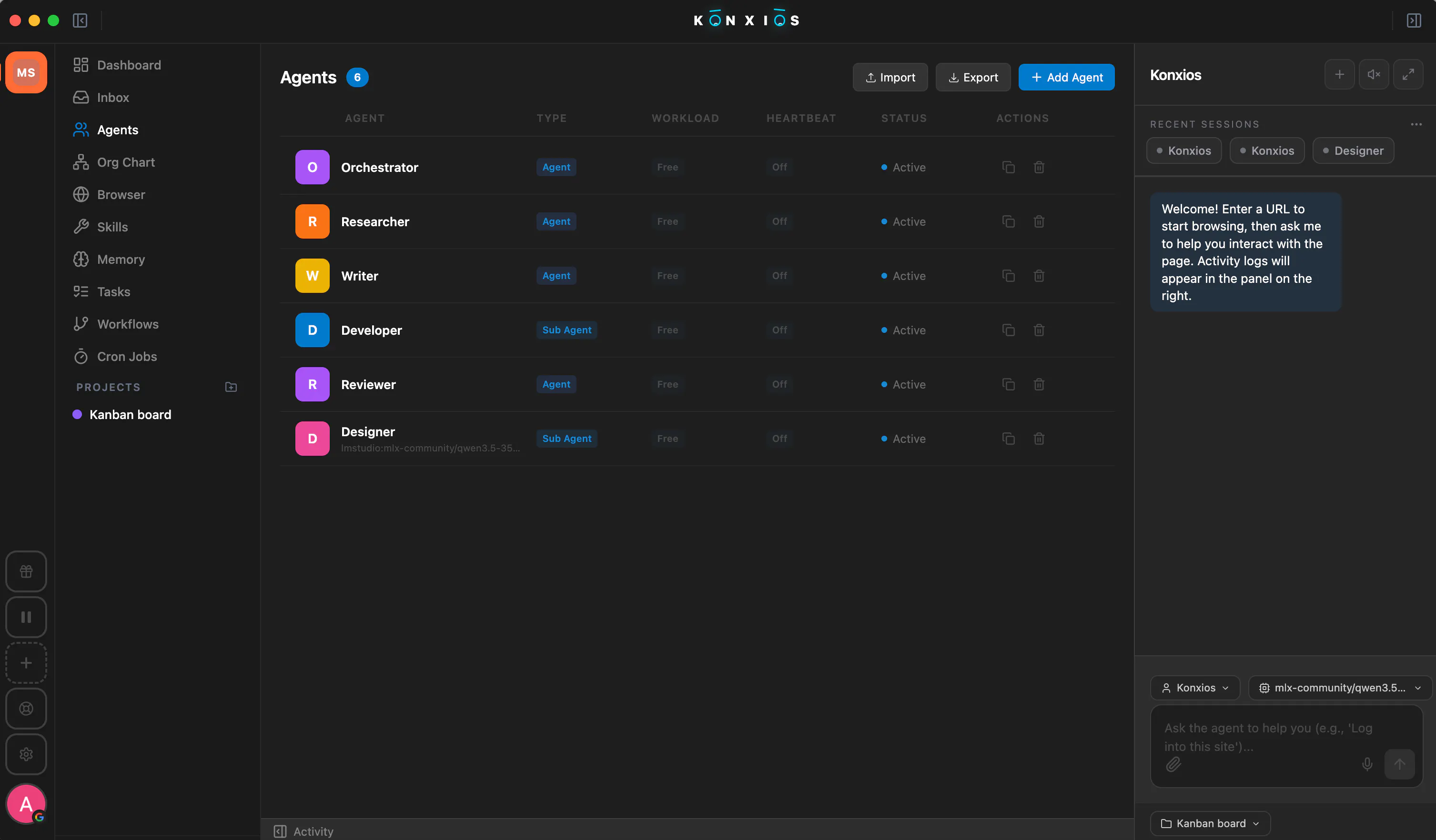The width and height of the screenshot is (1436, 840).
Task: Open the Researcher agent name
Action: click(375, 221)
